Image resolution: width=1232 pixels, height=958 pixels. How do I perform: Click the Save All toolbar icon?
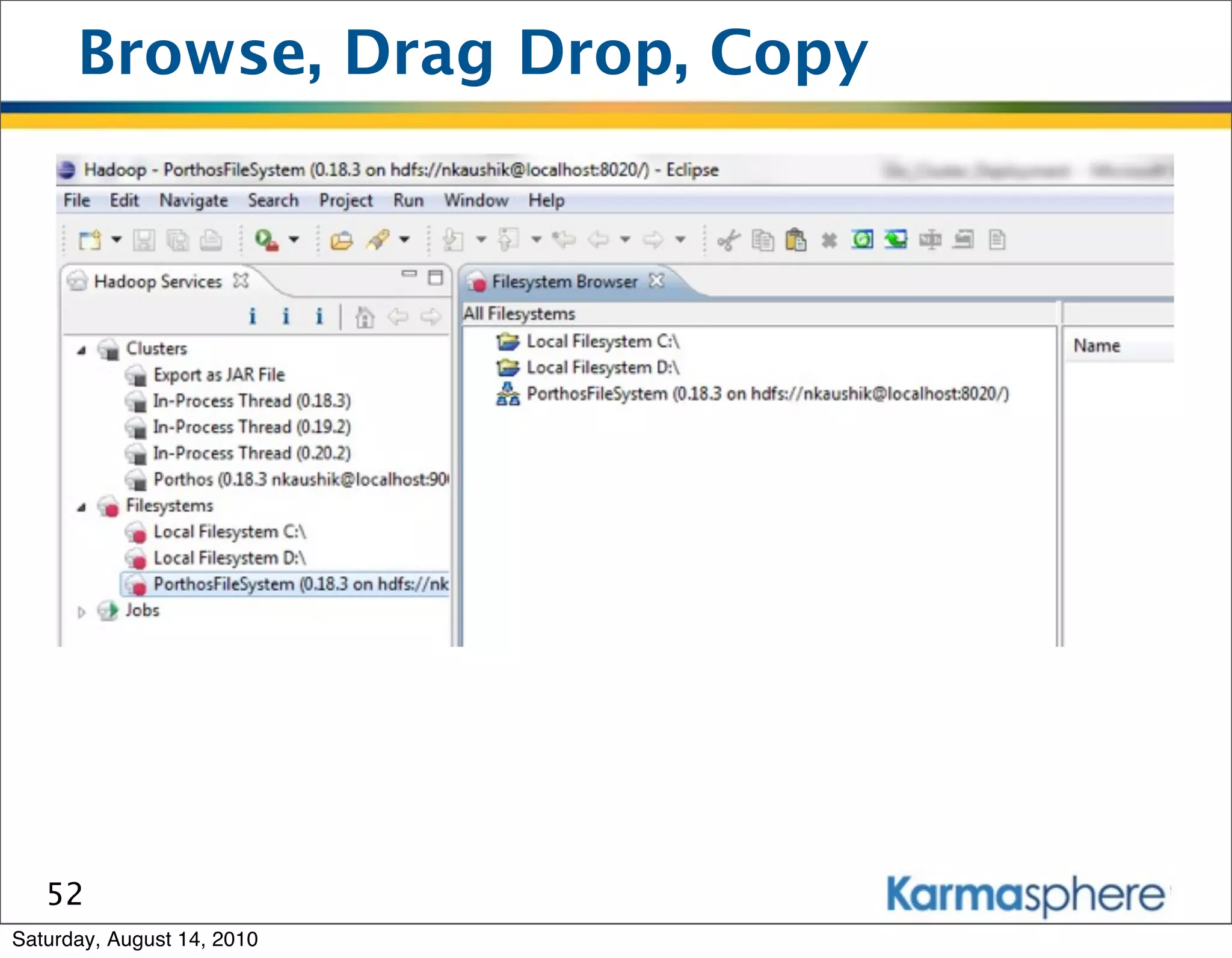[177, 241]
